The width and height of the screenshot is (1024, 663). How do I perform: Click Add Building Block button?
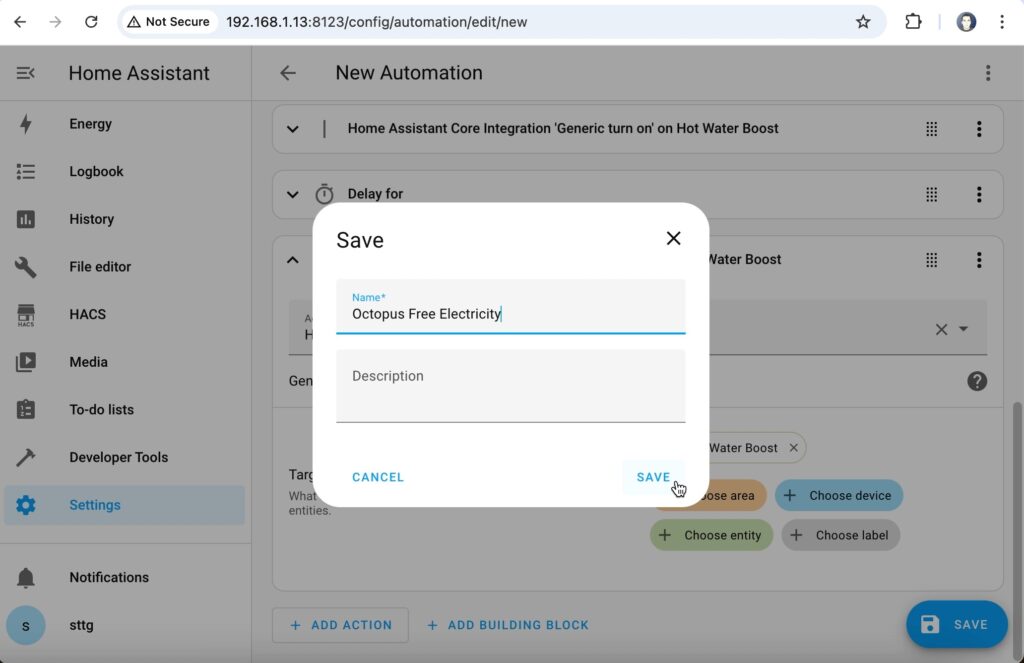[x=507, y=625]
